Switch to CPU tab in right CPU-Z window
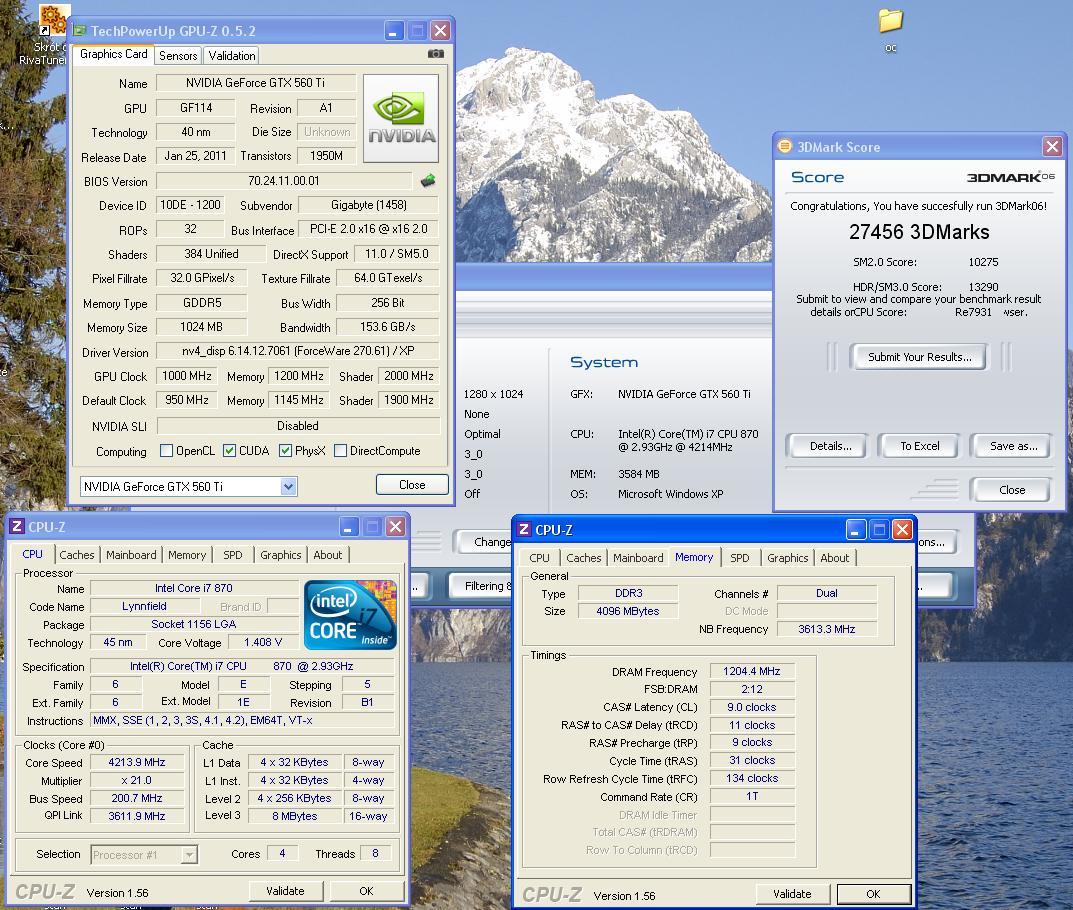Viewport: 1073px width, 910px height. point(539,558)
